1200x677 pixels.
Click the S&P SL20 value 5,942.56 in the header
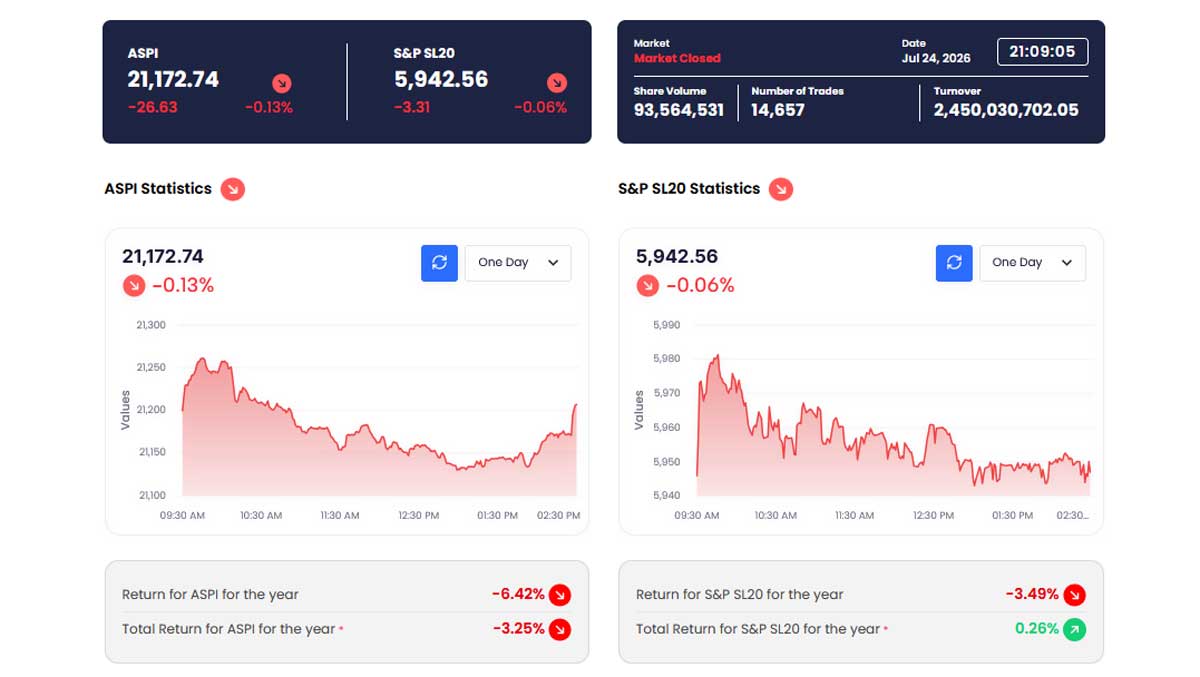click(x=441, y=79)
